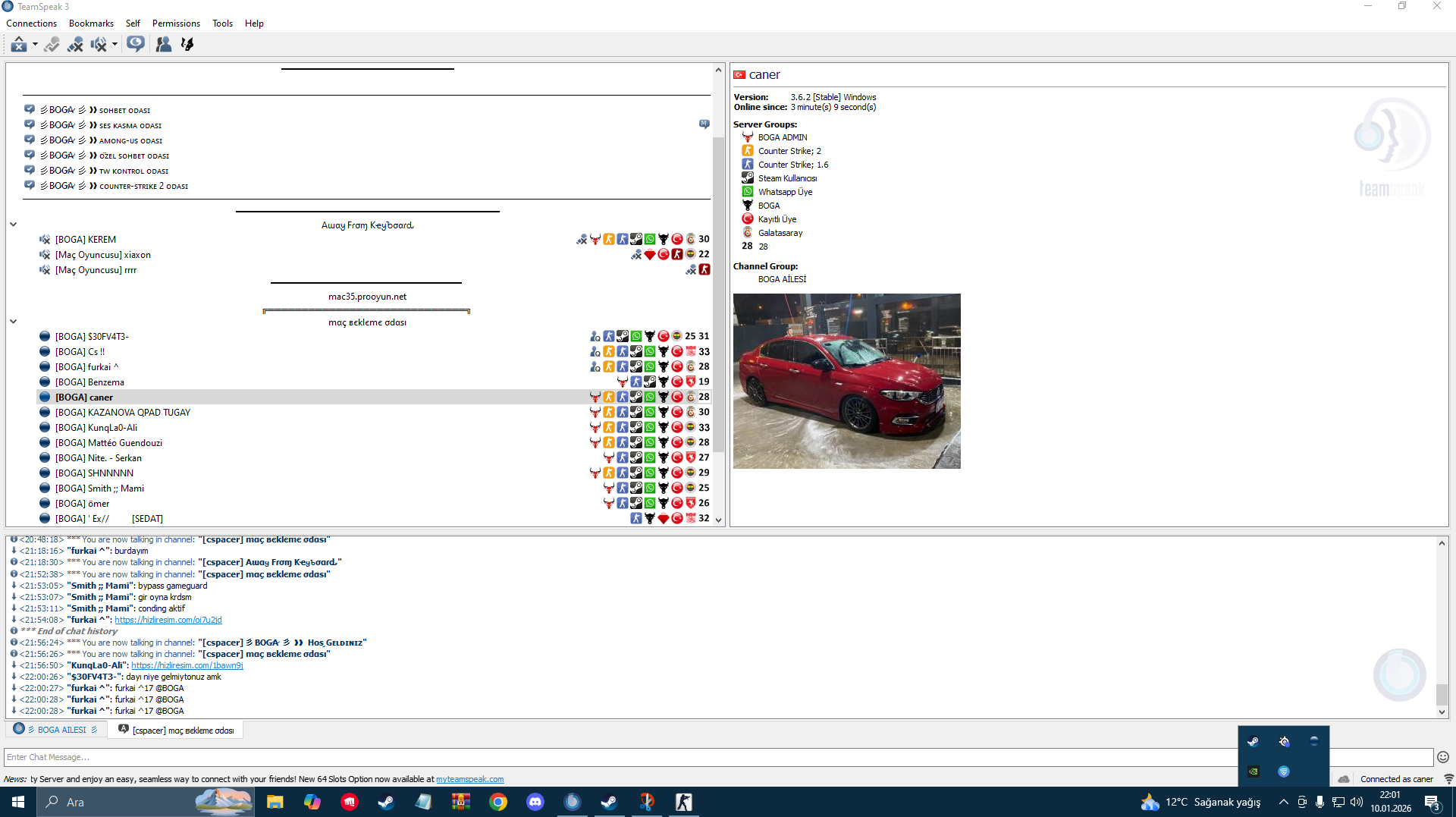This screenshot has height=817, width=1456.
Task: Click the channel tree up arrow
Action: [x=718, y=70]
